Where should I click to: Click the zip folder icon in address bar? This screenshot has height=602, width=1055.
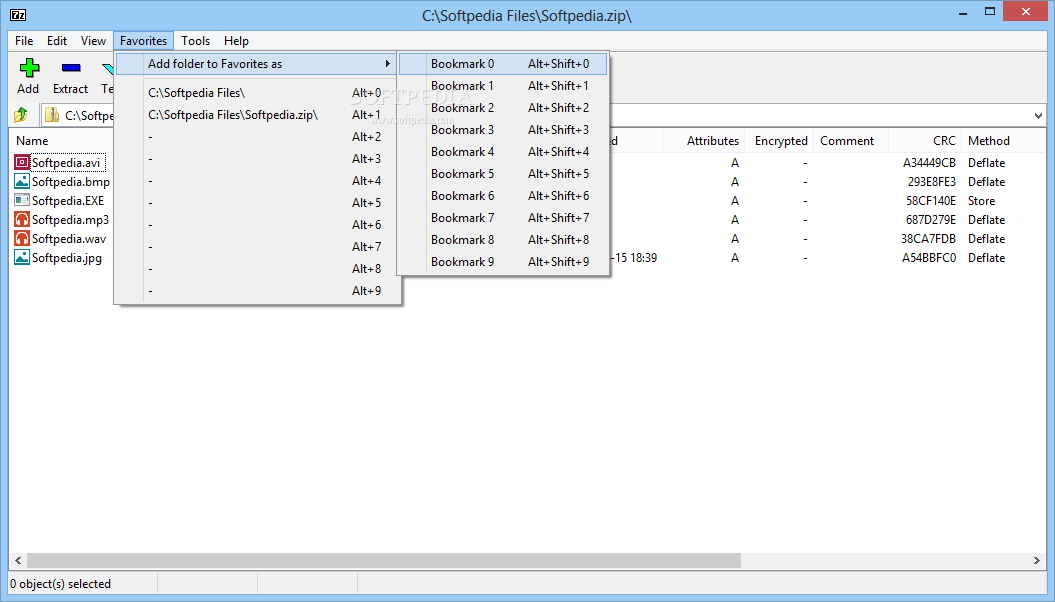tap(52, 115)
